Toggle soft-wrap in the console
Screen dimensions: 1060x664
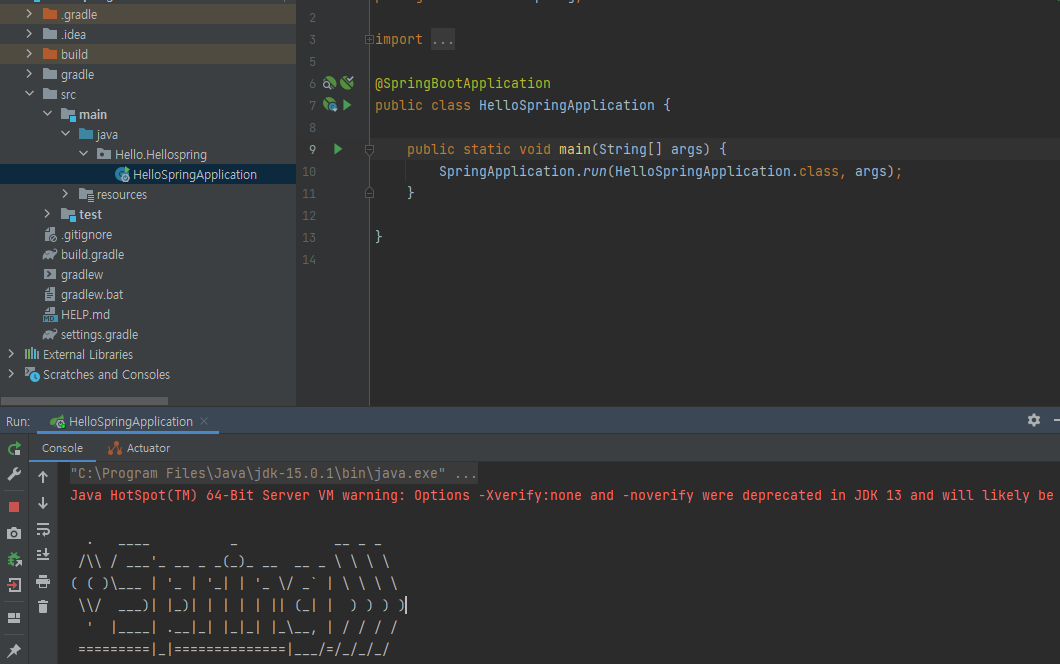point(43,529)
